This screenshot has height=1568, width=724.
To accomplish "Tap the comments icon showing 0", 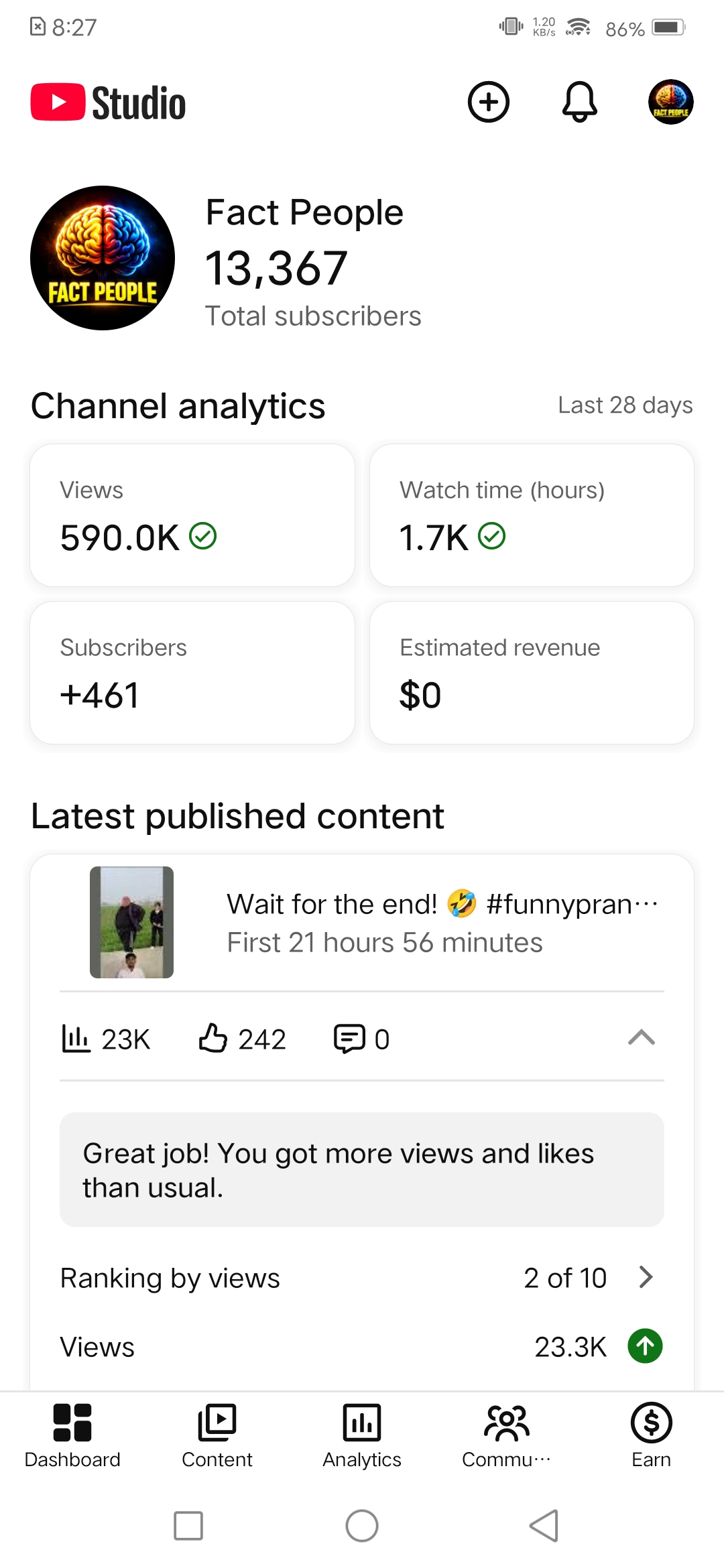I will (349, 1039).
